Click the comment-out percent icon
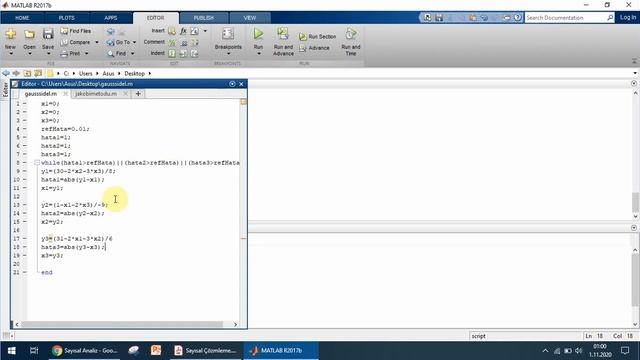The width and height of the screenshot is (640, 360). pos(172,42)
